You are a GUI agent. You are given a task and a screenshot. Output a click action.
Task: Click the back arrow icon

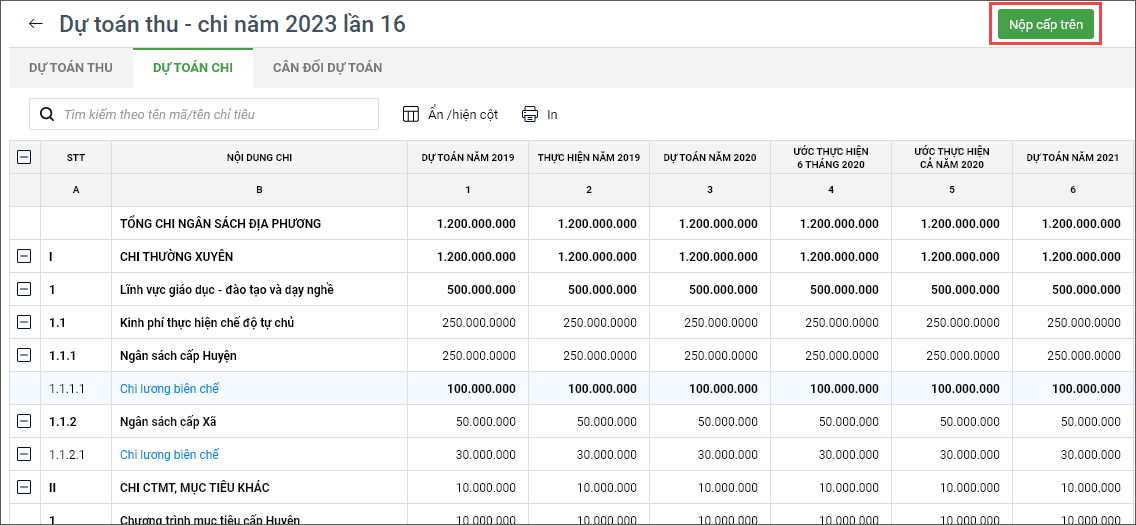click(x=36, y=24)
